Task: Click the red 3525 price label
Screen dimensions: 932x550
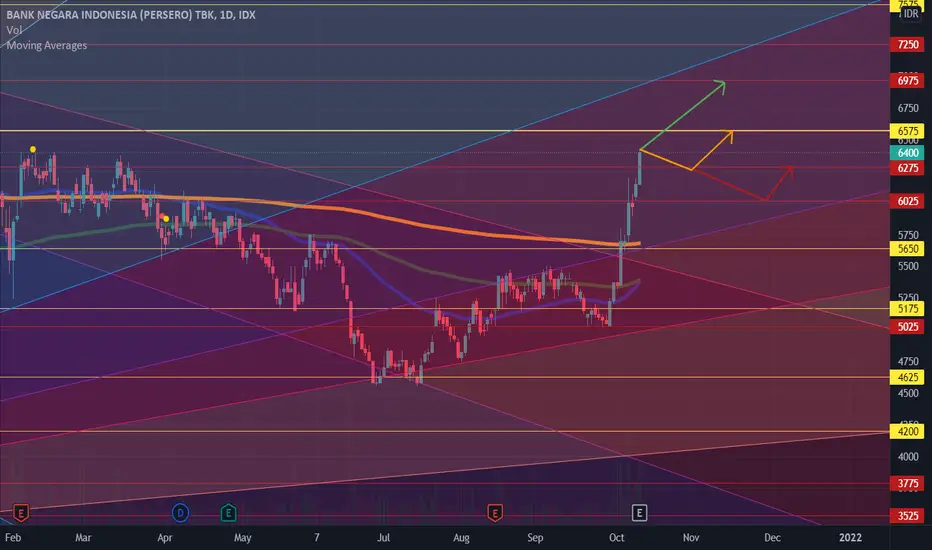Action: coord(907,516)
